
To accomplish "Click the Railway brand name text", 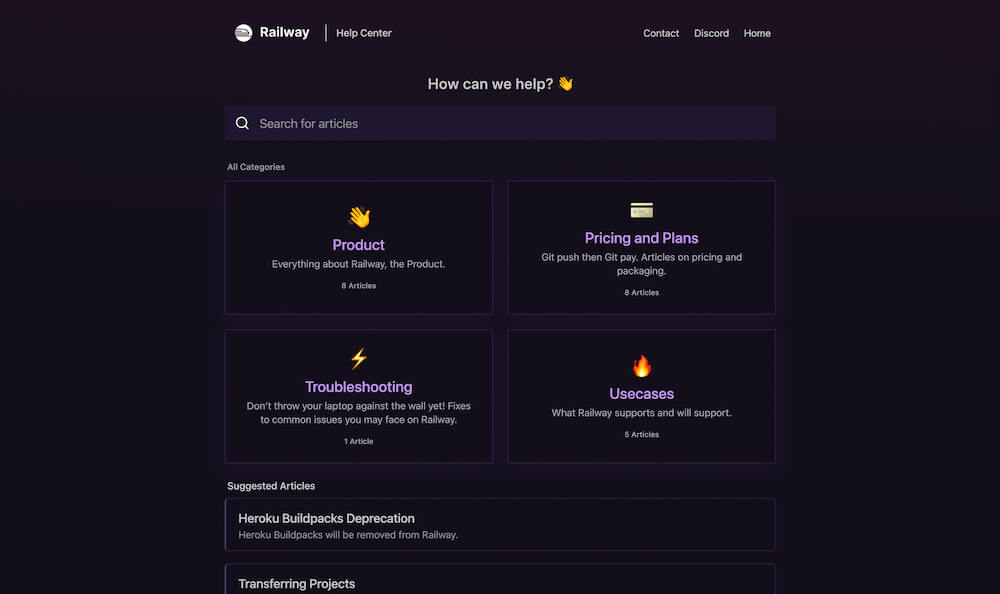I will coord(284,33).
